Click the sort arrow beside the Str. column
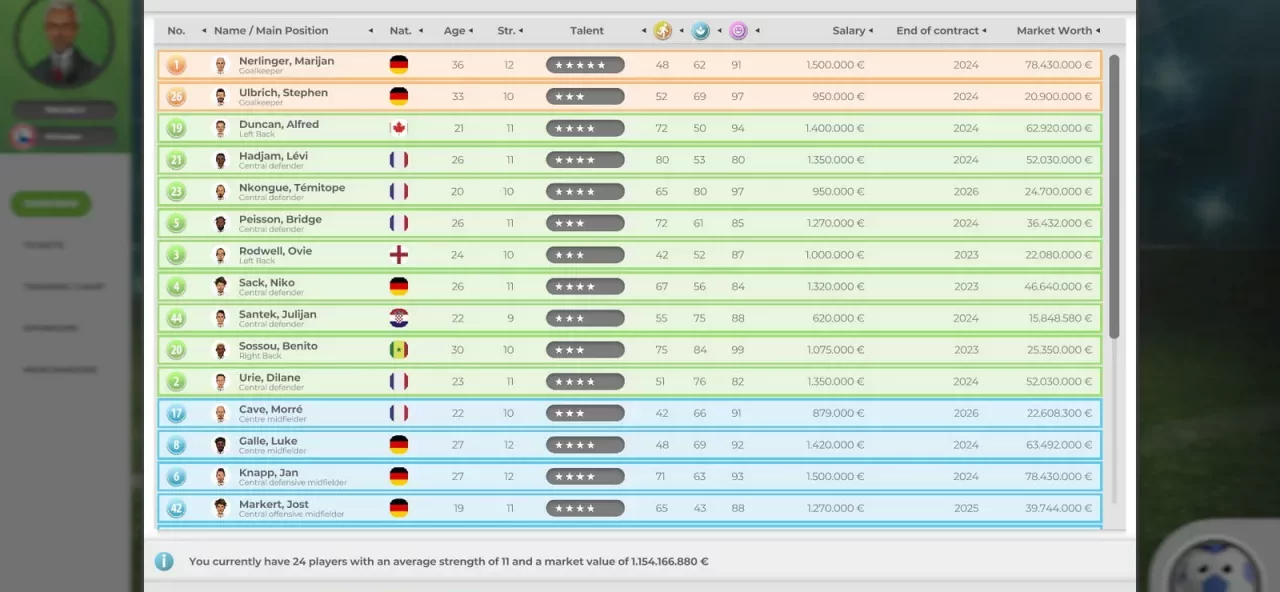The height and width of the screenshot is (592, 1280). 521,31
